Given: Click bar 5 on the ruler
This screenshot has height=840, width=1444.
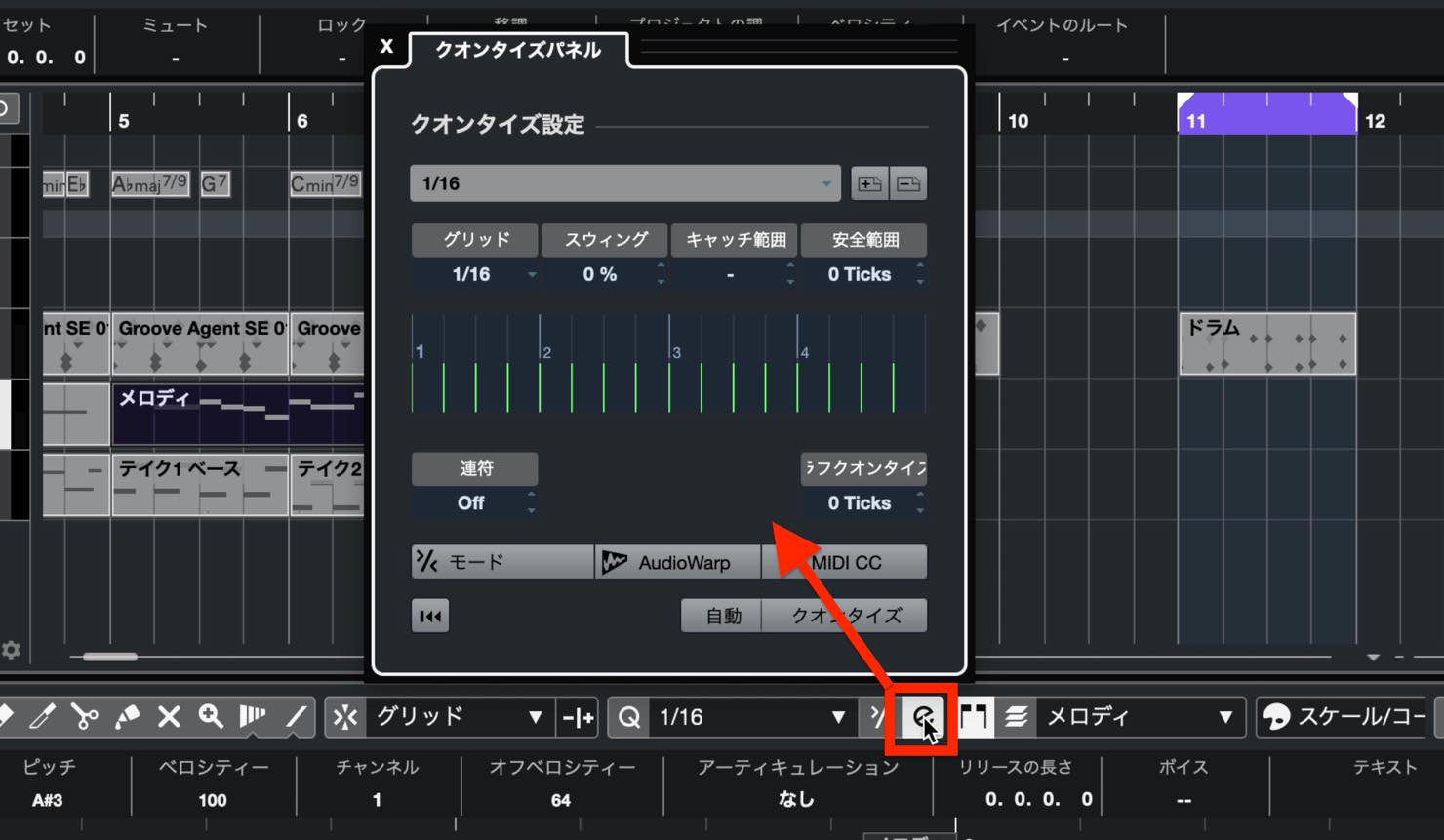Looking at the screenshot, I should point(123,121).
